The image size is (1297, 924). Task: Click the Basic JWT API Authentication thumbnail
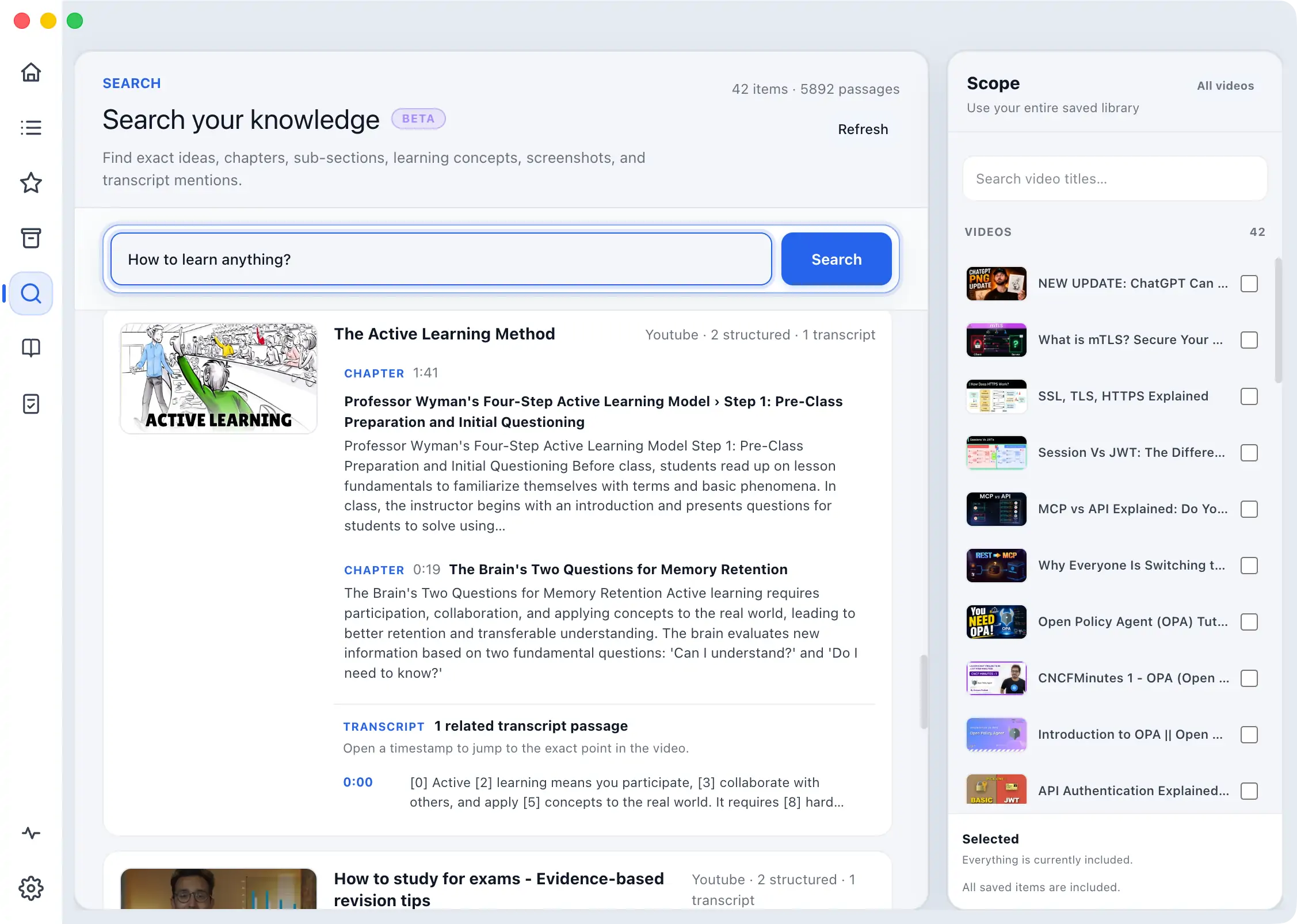(997, 789)
